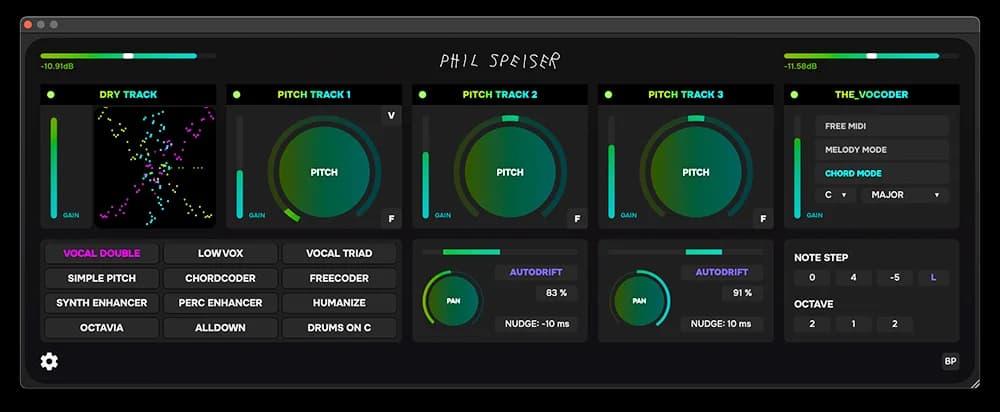Choose the ALLDOWN preset
The image size is (1000, 412).
tap(221, 328)
